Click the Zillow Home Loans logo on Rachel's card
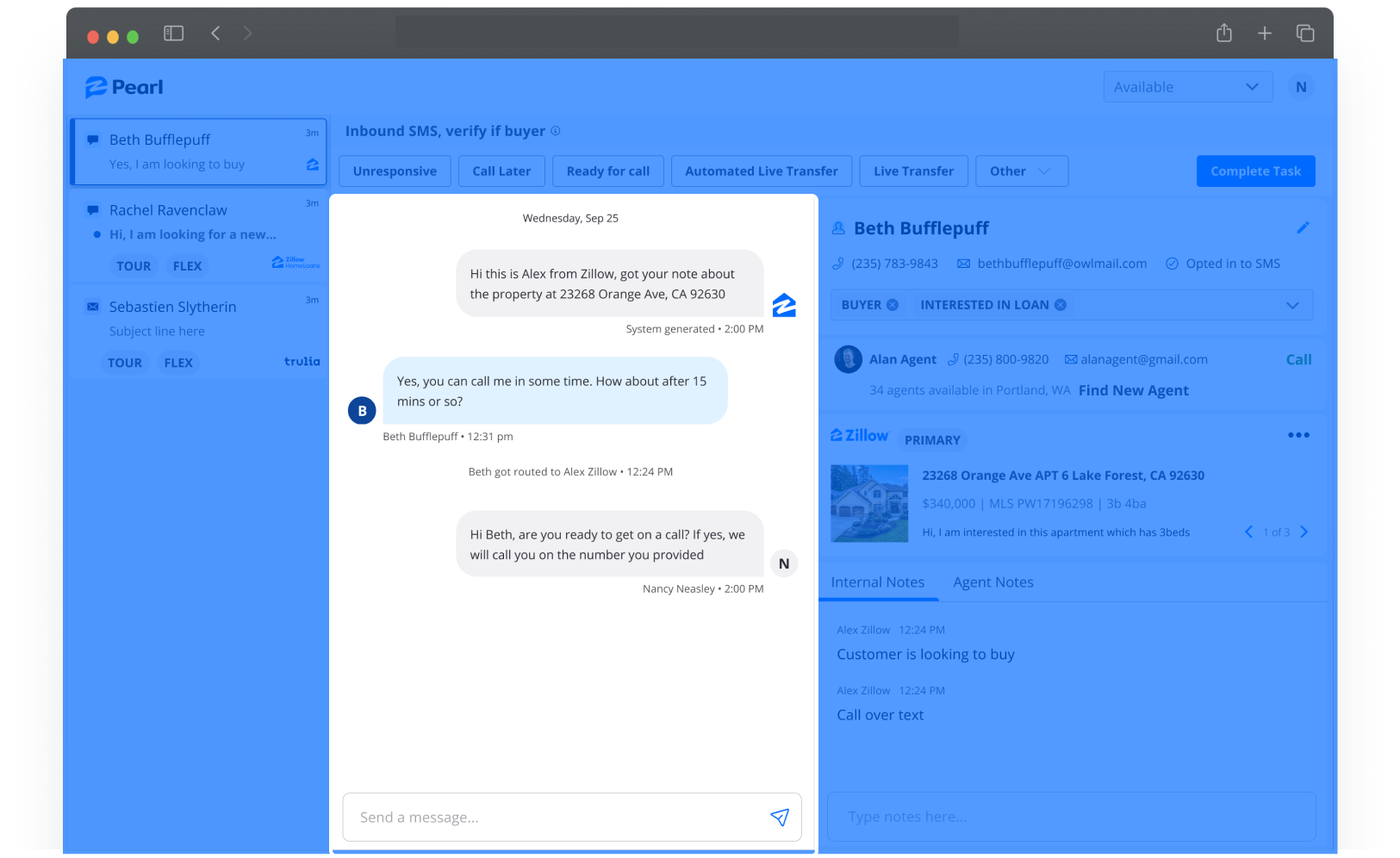Image resolution: width=1400 pixels, height=858 pixels. (296, 262)
